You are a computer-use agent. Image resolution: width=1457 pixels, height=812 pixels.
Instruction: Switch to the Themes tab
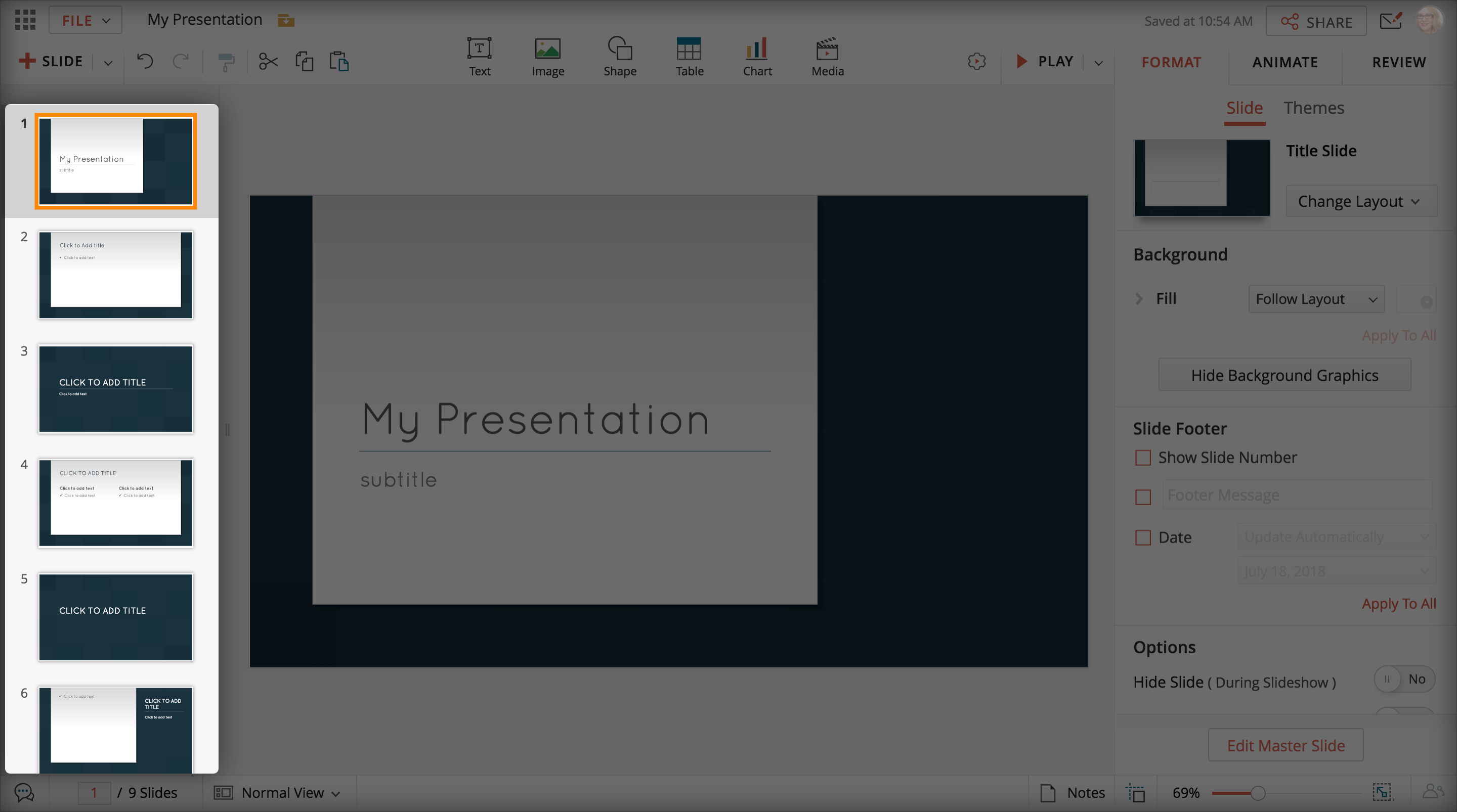pyautogui.click(x=1313, y=108)
